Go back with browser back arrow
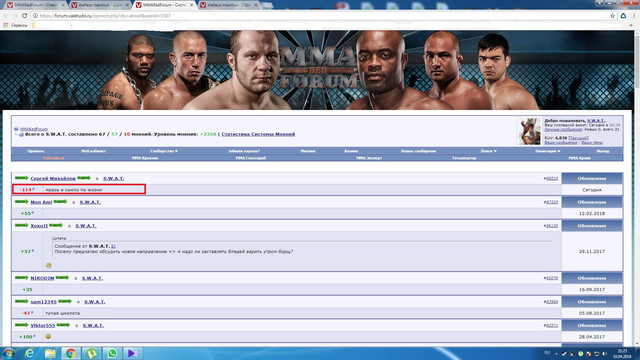This screenshot has height=360, width=640. coord(6,16)
